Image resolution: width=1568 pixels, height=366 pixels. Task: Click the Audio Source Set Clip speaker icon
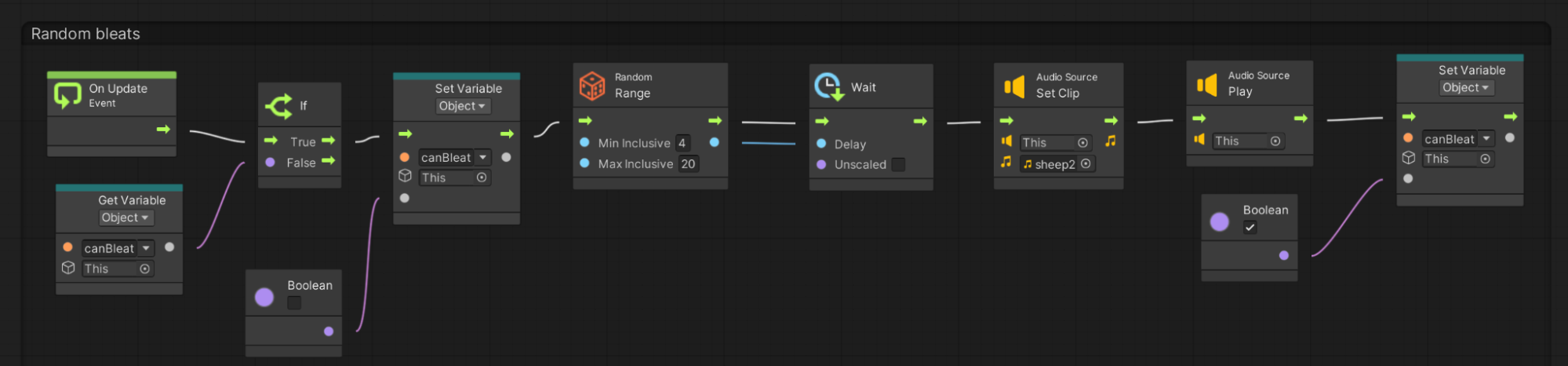click(x=1014, y=86)
